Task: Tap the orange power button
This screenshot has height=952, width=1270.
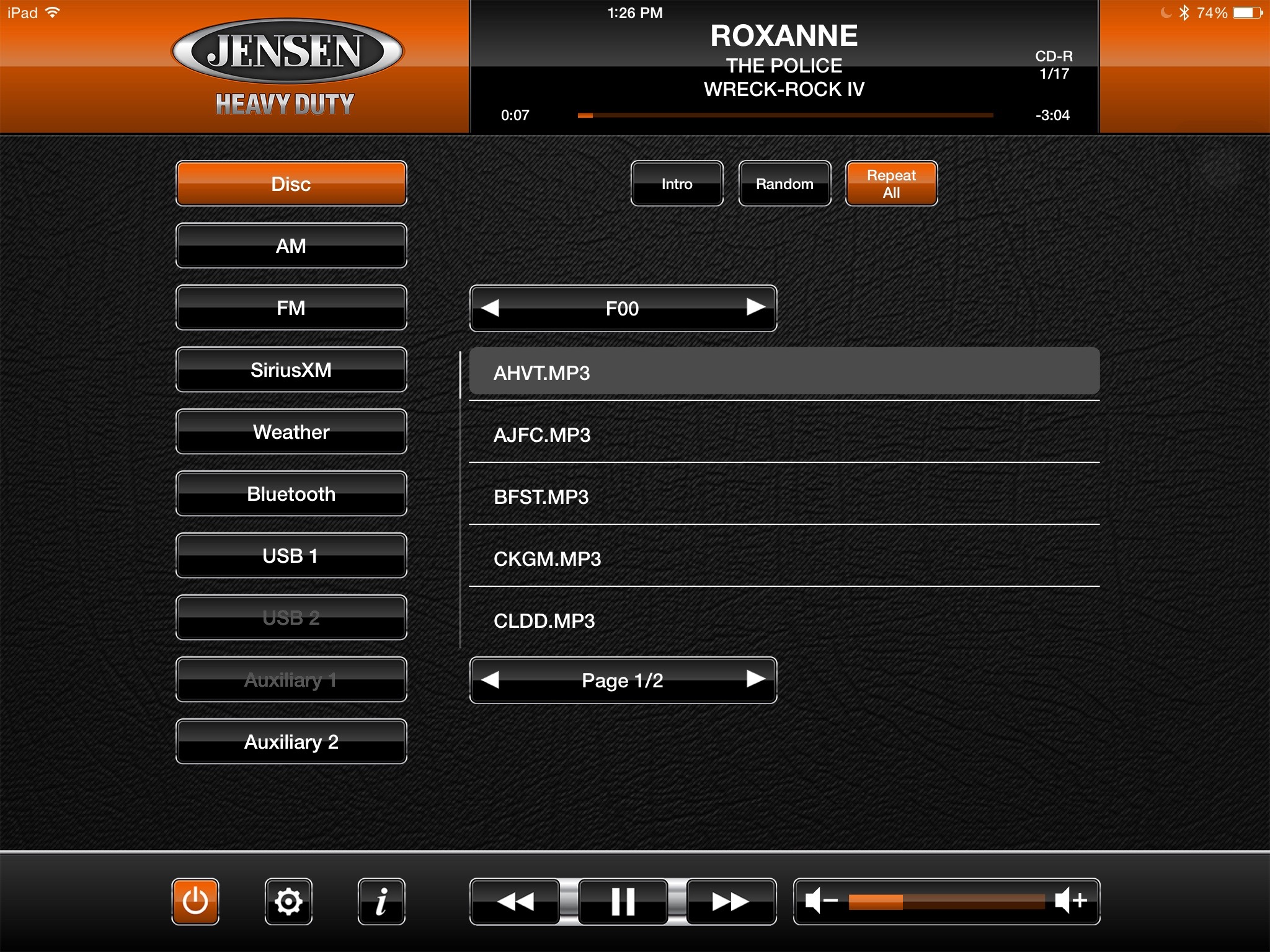Action: pyautogui.click(x=195, y=902)
